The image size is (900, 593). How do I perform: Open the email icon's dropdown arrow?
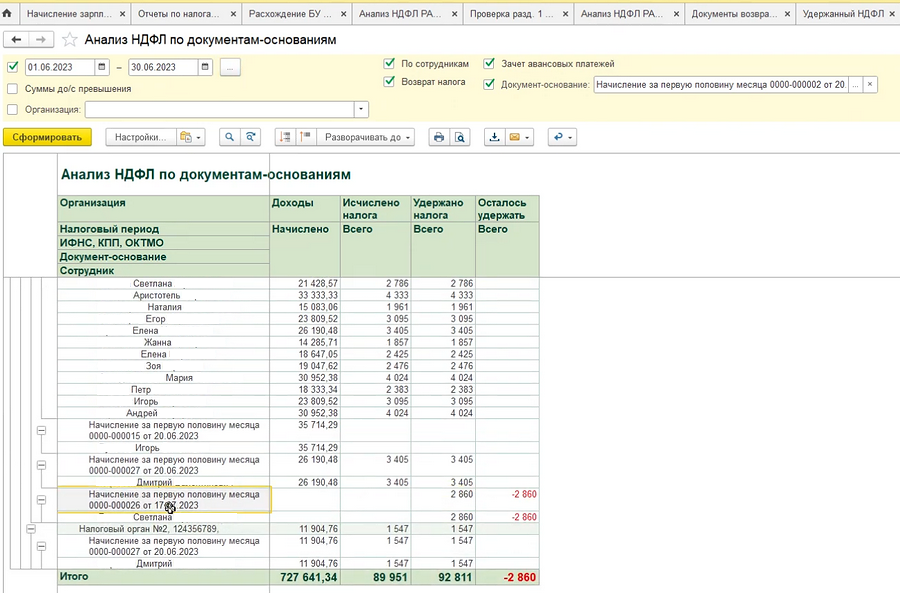(527, 137)
